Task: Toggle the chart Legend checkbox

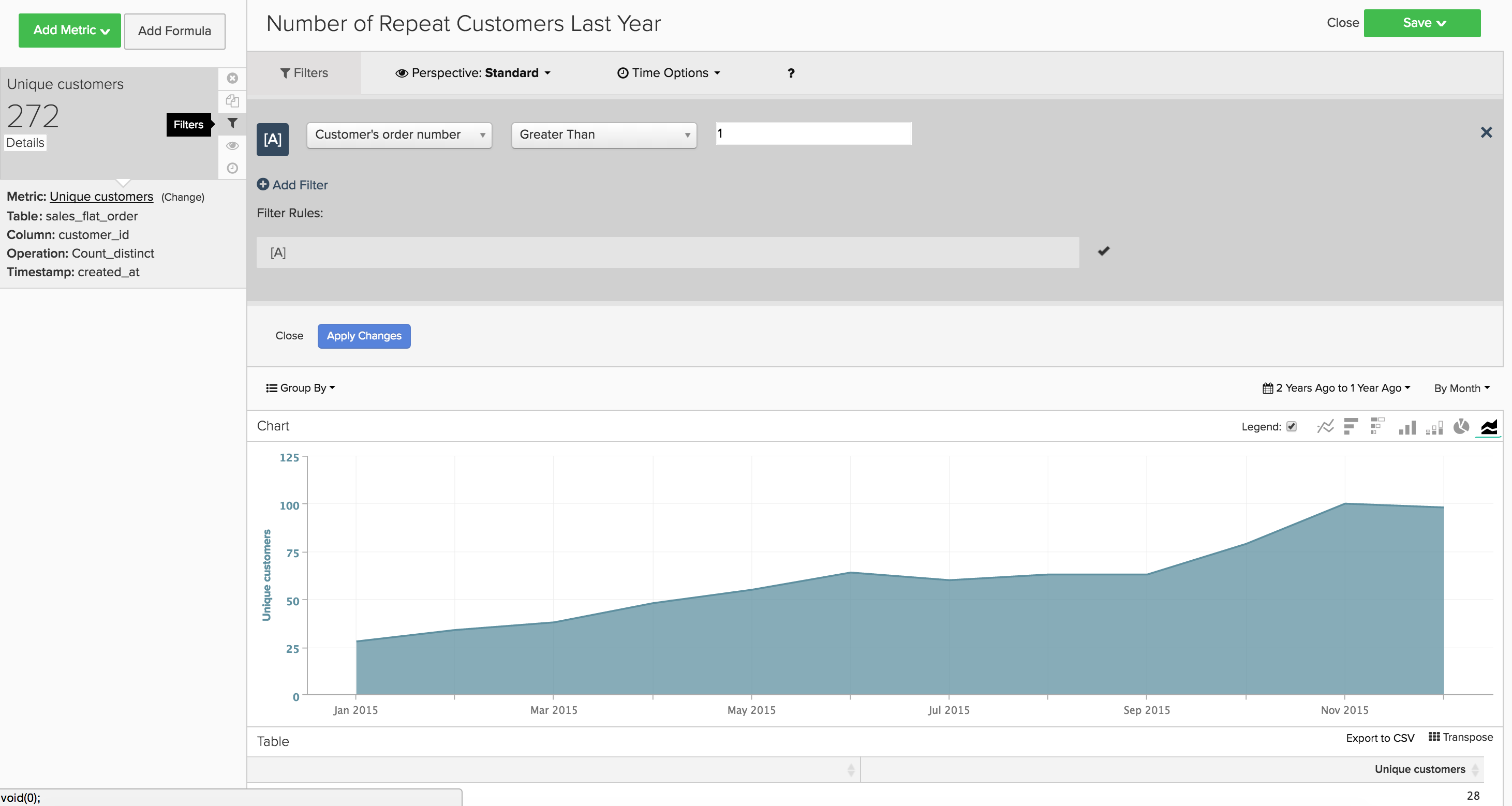Action: click(1291, 426)
